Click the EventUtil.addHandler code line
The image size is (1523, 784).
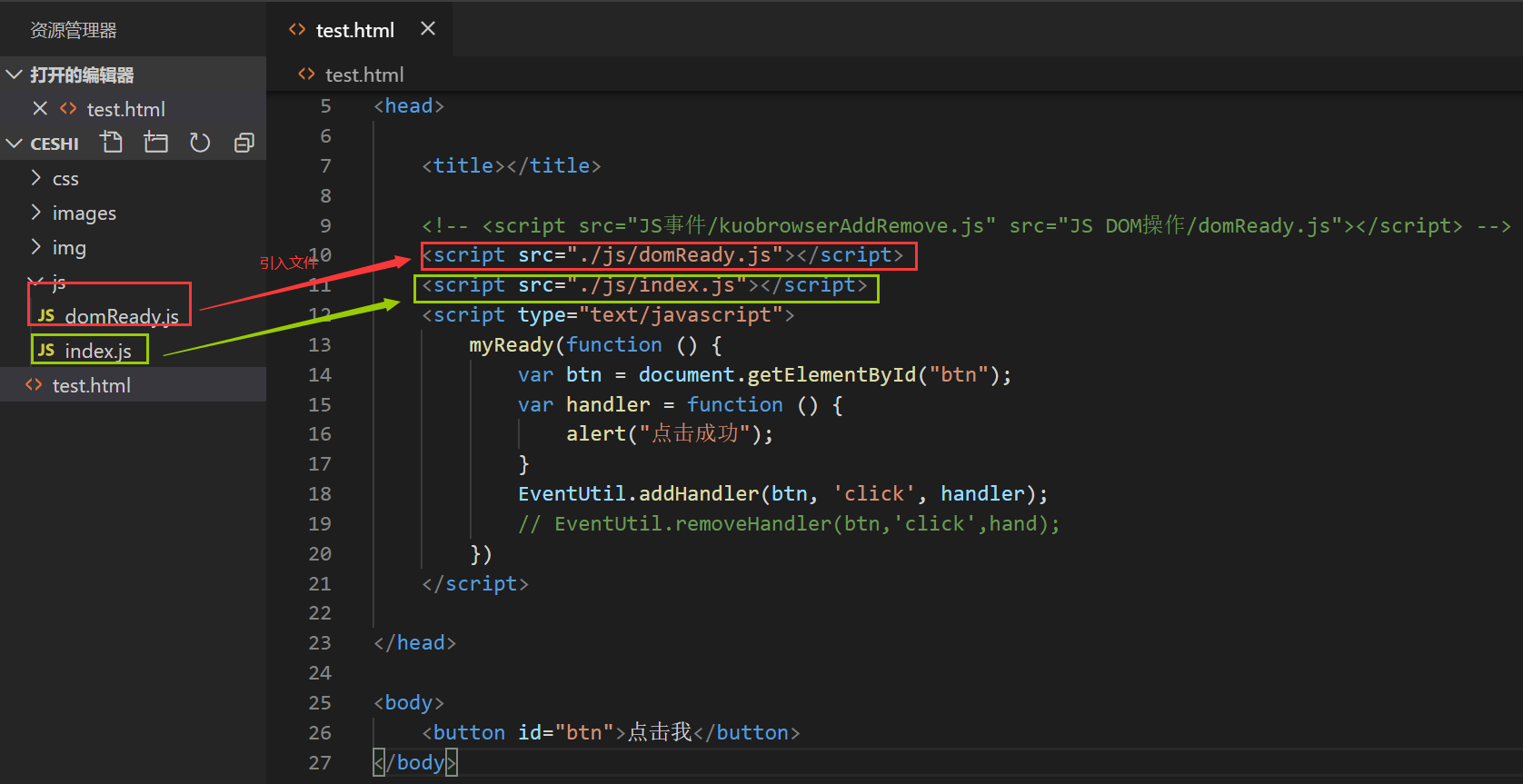(782, 494)
